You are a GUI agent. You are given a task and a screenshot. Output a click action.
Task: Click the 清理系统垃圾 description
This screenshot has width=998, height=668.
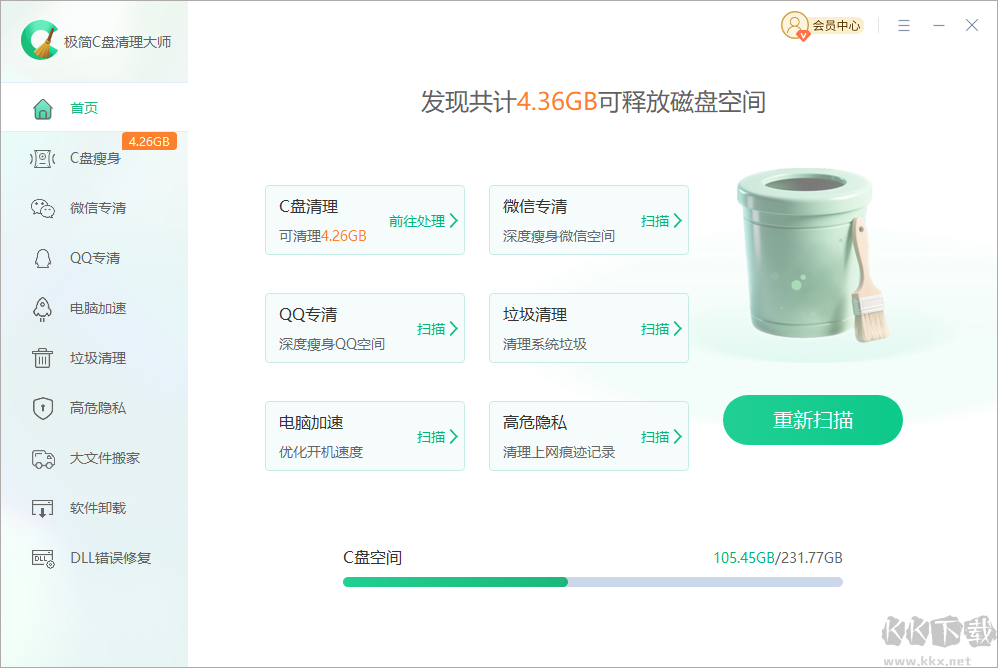545,344
